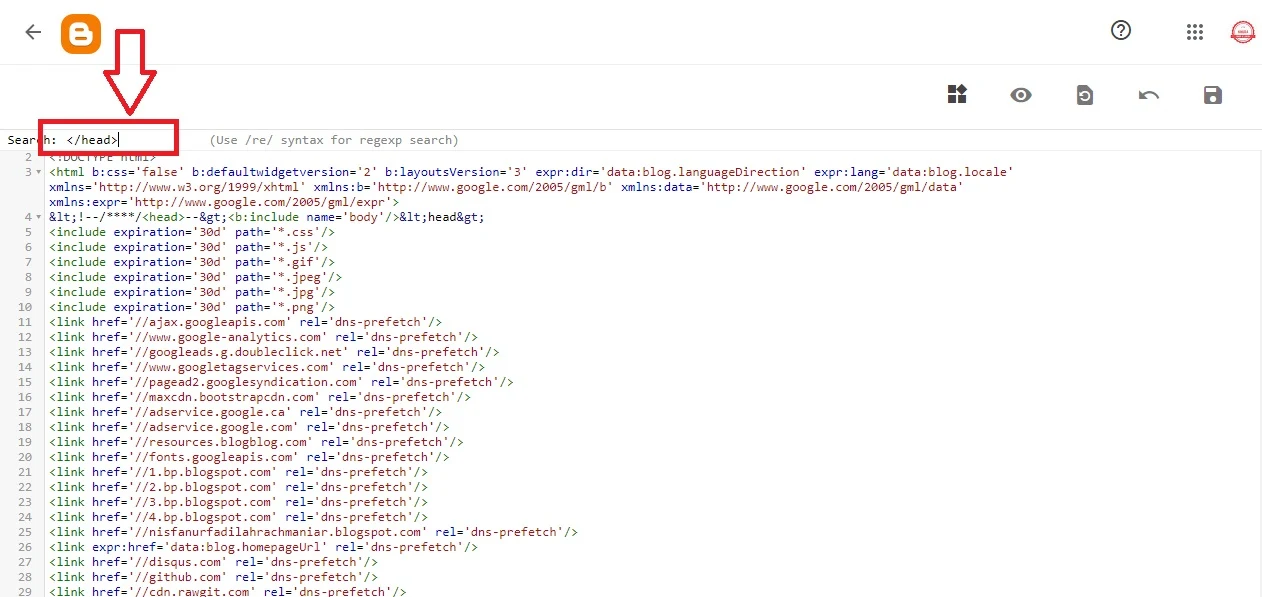Screen dimensions: 1262x597
Task: Open the Google apps launcher grid
Action: point(1194,31)
